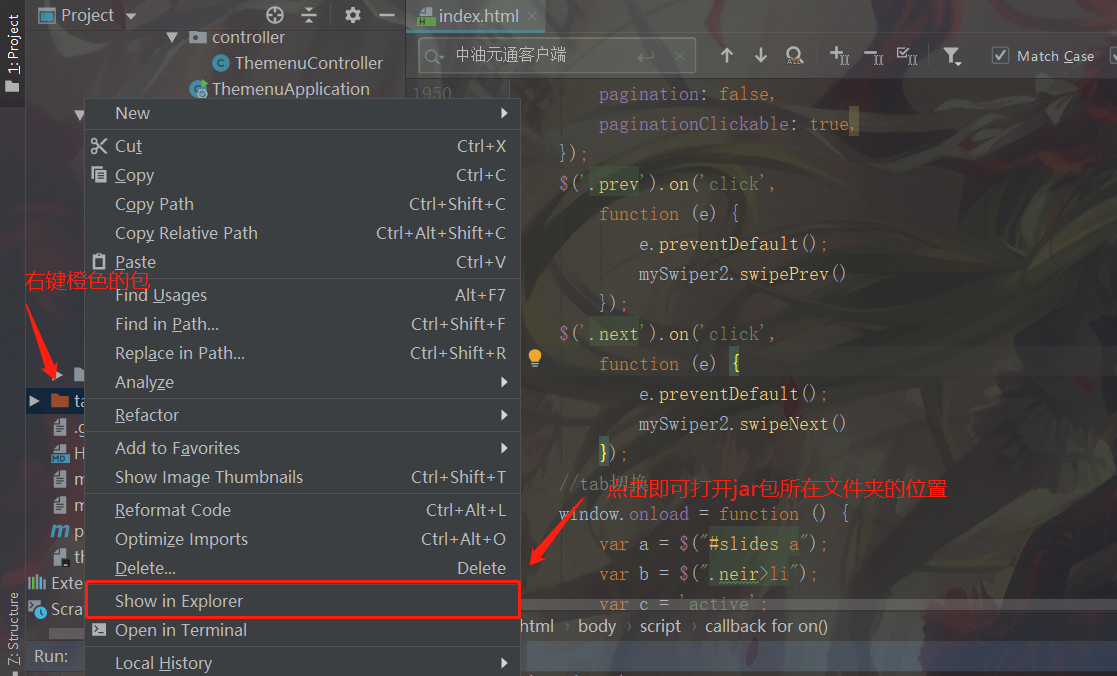
Task: Unselect occurrence icon in search bar
Action: (873, 56)
